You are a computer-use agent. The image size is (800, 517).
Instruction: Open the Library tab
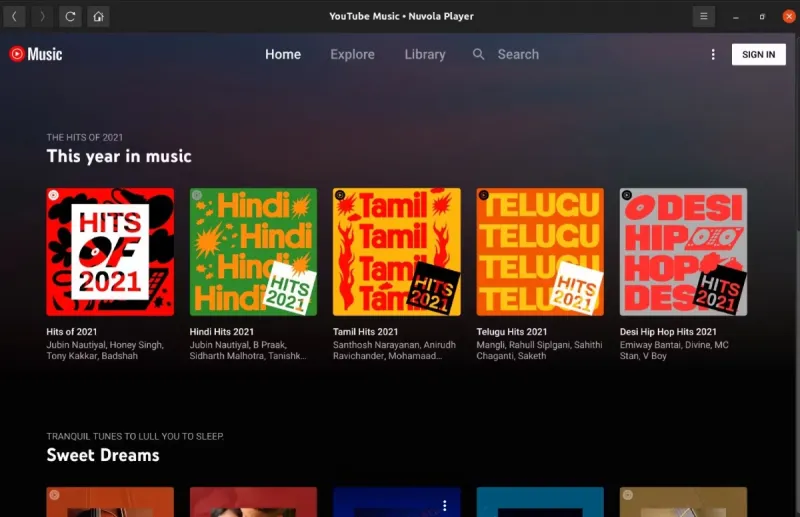pyautogui.click(x=424, y=54)
